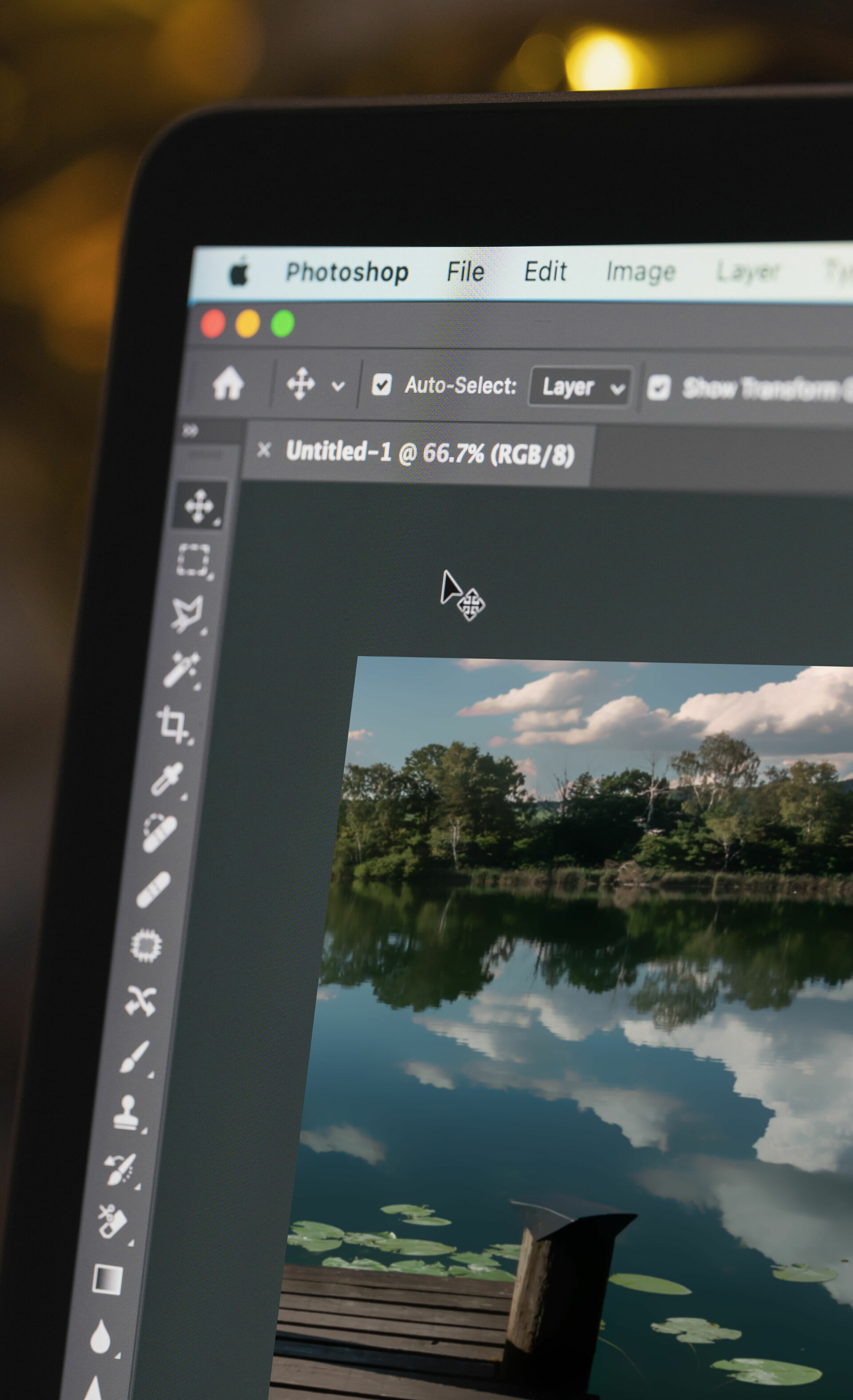The image size is (853, 1400).
Task: Select the Brush tool
Action: click(136, 1057)
